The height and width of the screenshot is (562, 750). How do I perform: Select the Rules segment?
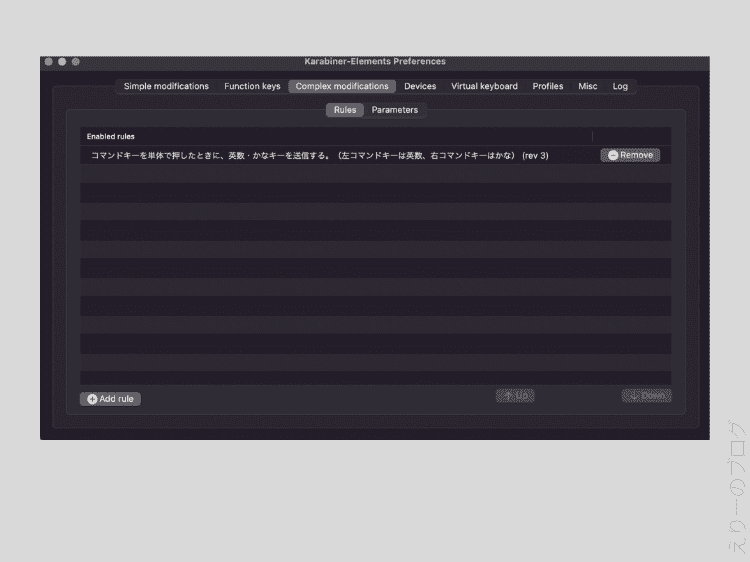click(x=345, y=110)
